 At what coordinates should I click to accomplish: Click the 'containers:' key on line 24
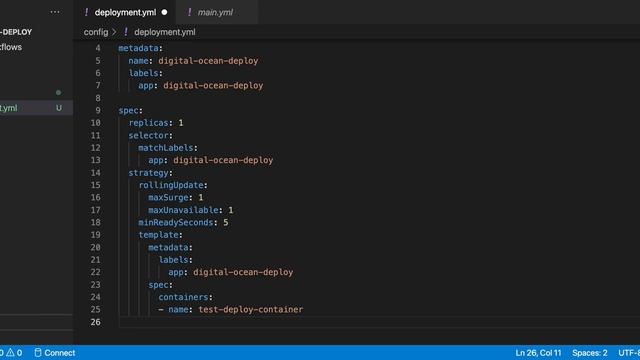tap(186, 297)
